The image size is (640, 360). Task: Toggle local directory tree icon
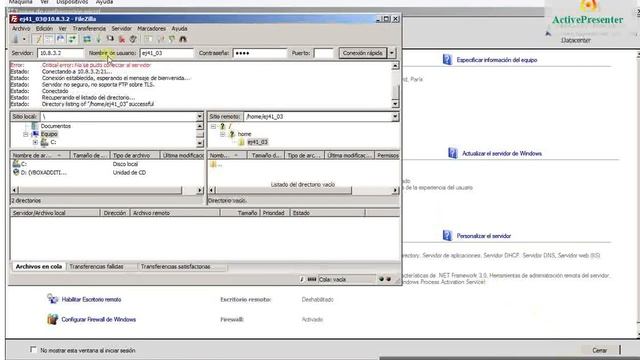click(49, 39)
